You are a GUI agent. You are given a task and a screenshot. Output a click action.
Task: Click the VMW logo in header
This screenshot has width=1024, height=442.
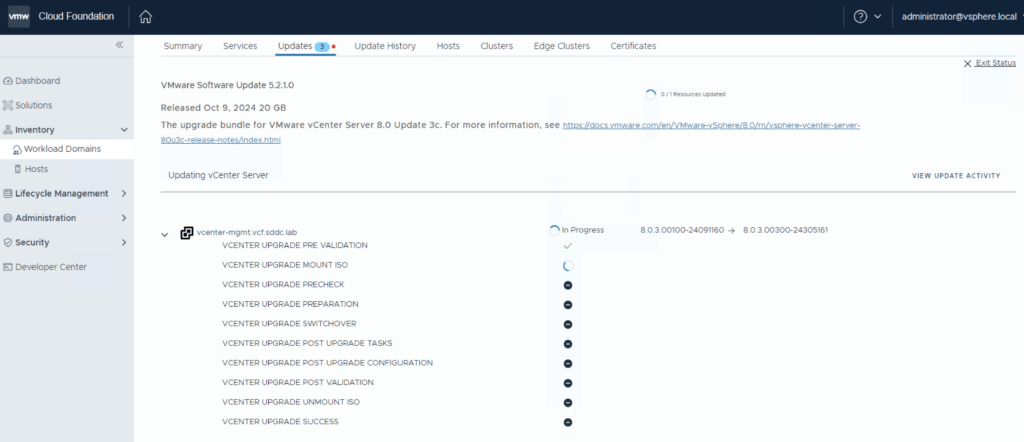coord(19,17)
